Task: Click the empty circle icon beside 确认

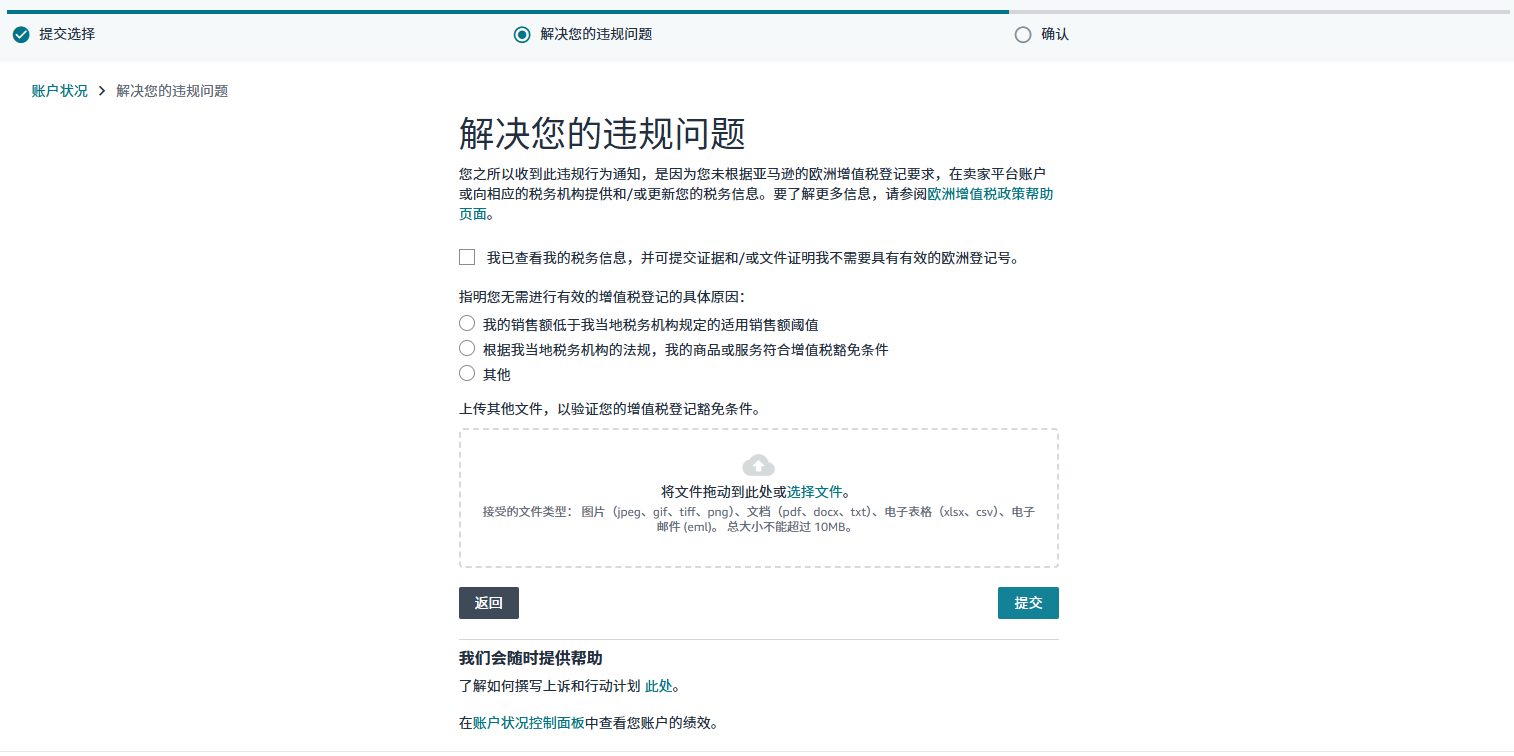Action: click(1022, 35)
